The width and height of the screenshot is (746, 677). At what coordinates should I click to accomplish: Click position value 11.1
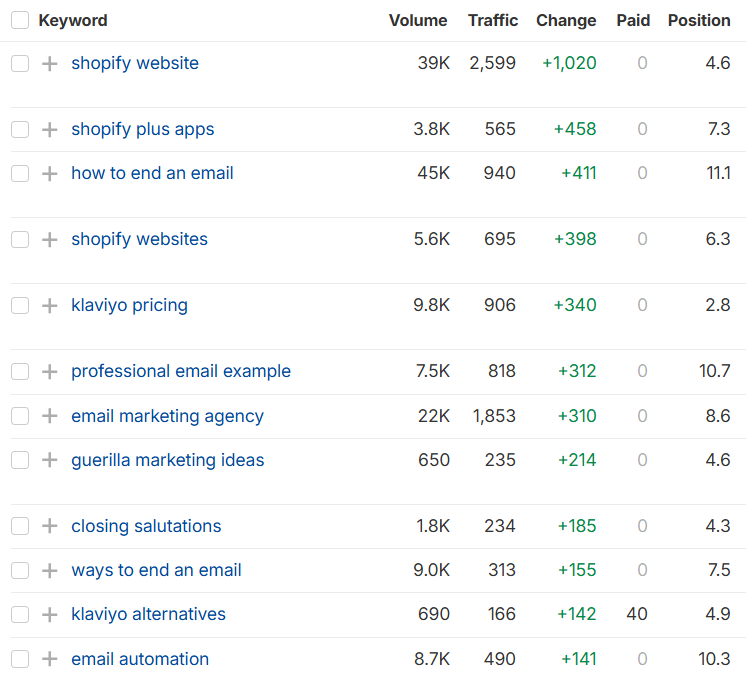click(718, 173)
